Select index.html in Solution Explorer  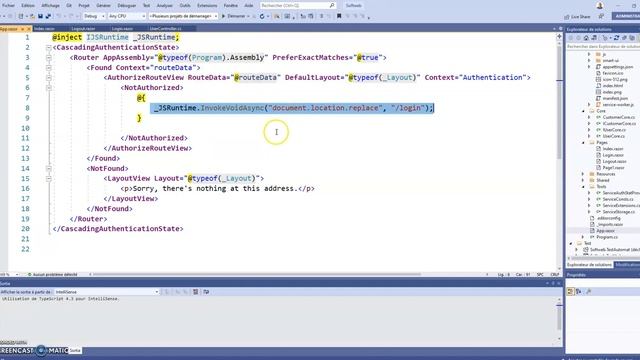click(x=613, y=86)
